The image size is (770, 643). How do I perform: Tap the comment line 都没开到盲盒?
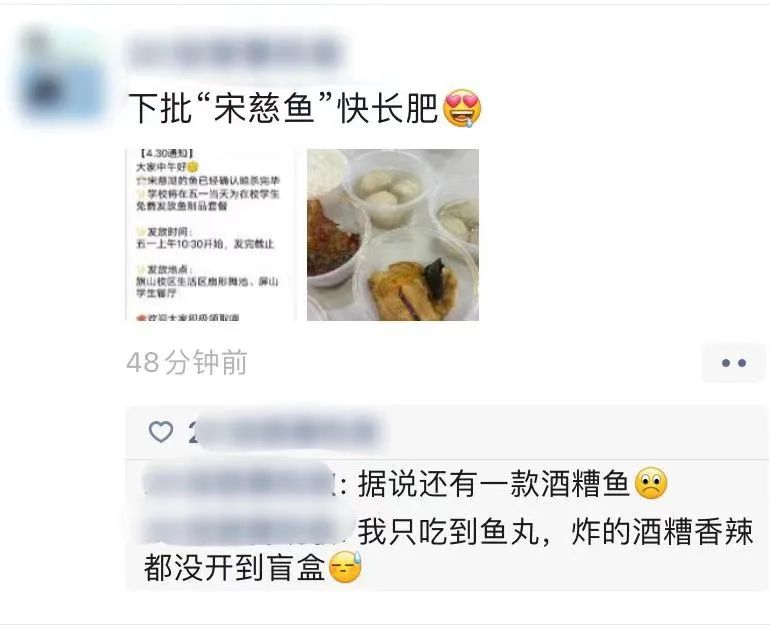point(234,568)
